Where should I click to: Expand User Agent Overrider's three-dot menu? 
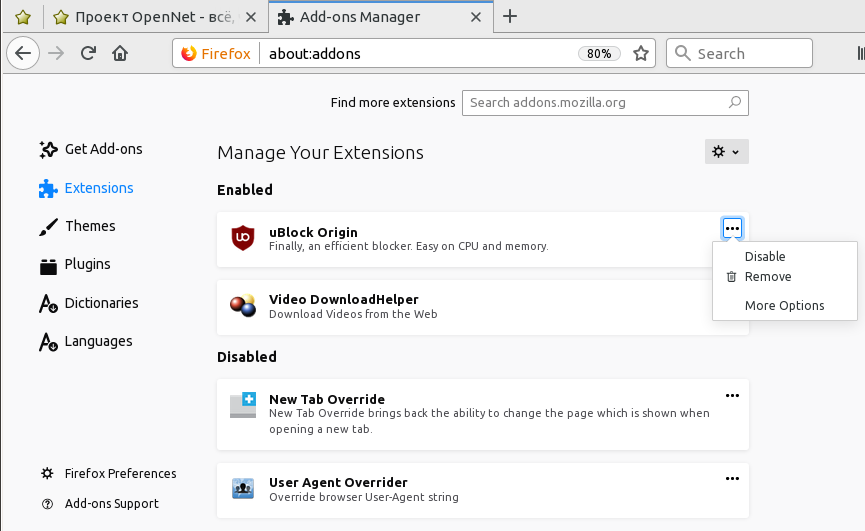732,479
